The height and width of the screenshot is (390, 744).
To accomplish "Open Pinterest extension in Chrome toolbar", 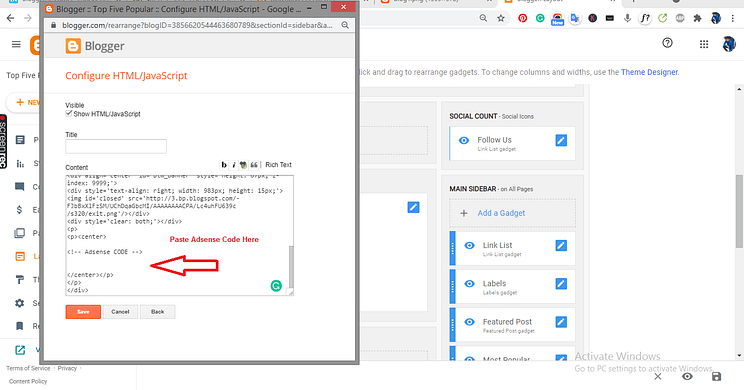I will [x=522, y=19].
